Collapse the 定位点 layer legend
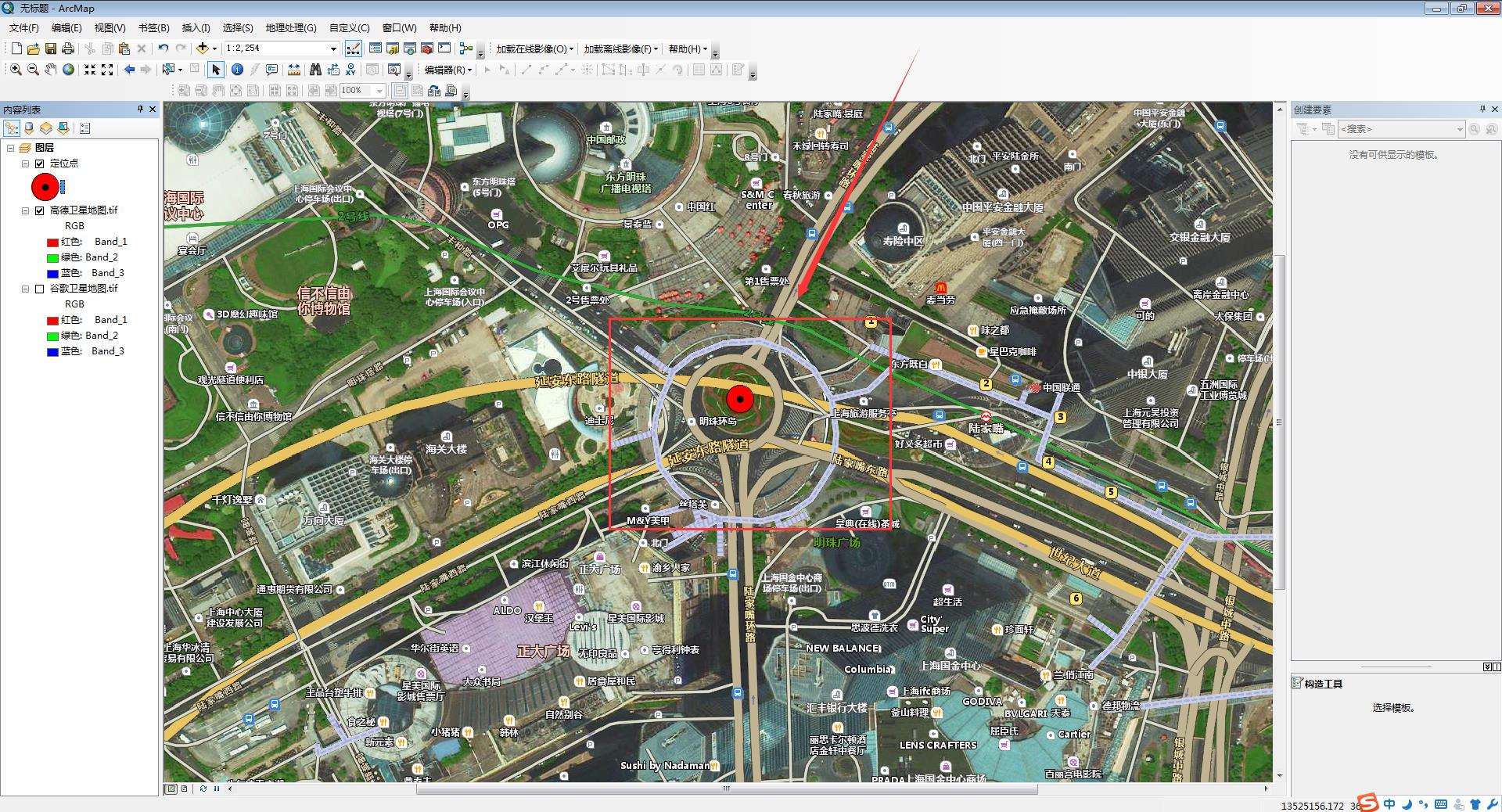Image resolution: width=1502 pixels, height=812 pixels. [25, 163]
